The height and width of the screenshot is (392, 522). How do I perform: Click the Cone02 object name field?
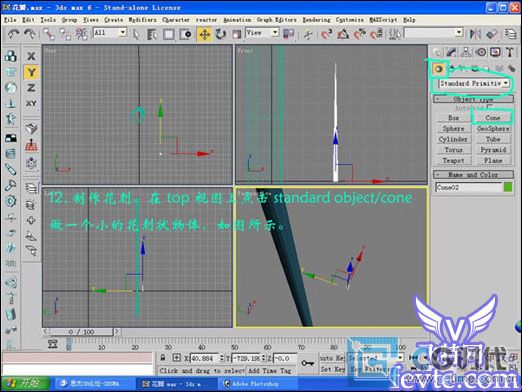[x=468, y=187]
